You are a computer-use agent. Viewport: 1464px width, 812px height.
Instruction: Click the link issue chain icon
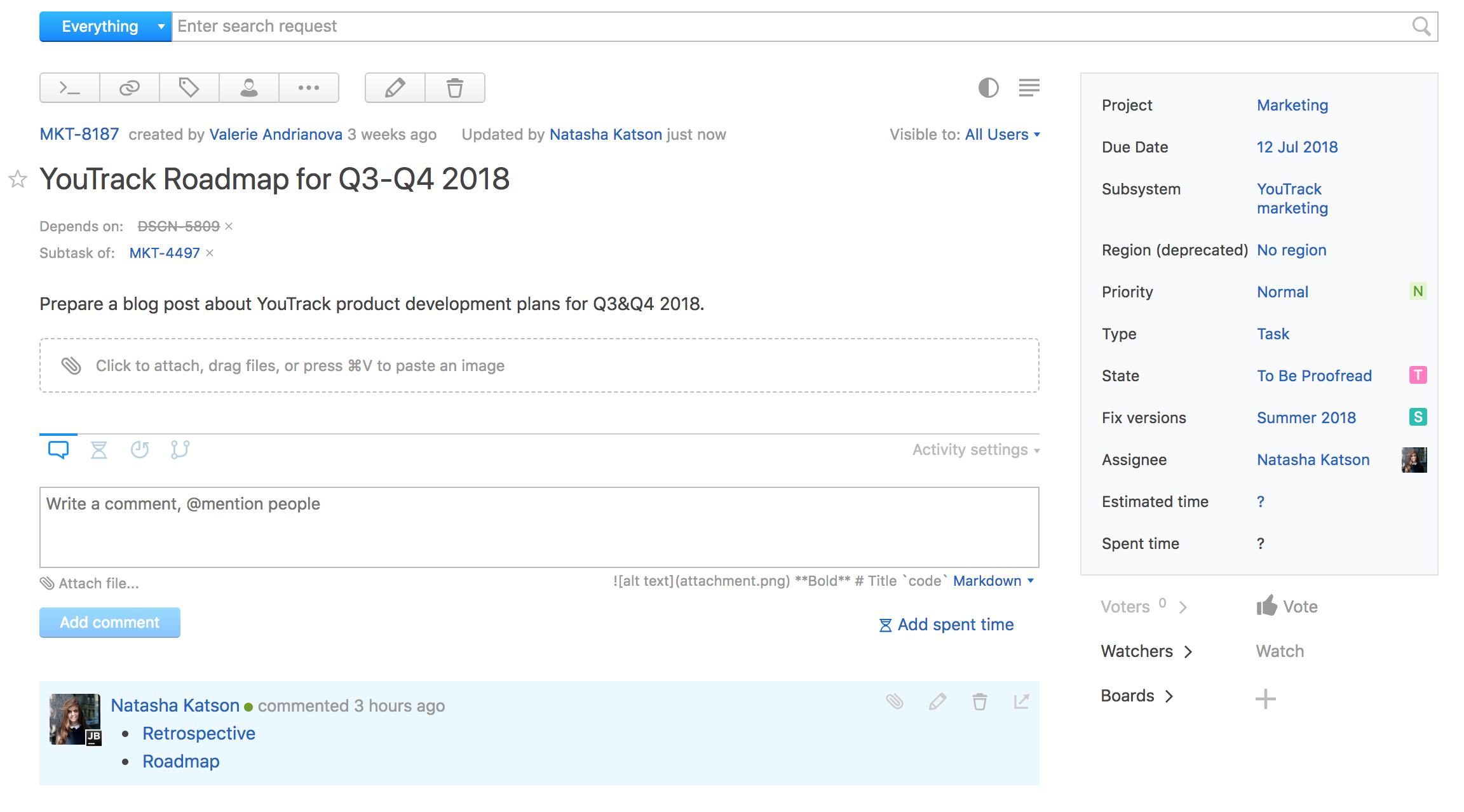(130, 88)
